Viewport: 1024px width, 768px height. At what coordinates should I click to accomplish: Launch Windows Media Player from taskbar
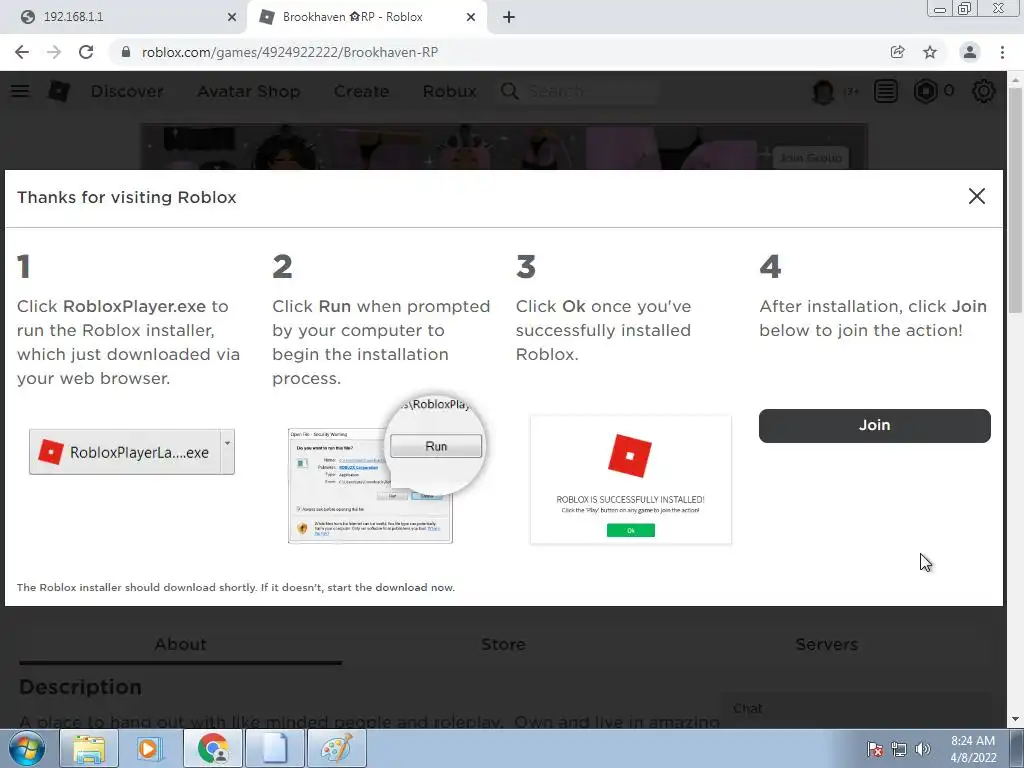[150, 748]
